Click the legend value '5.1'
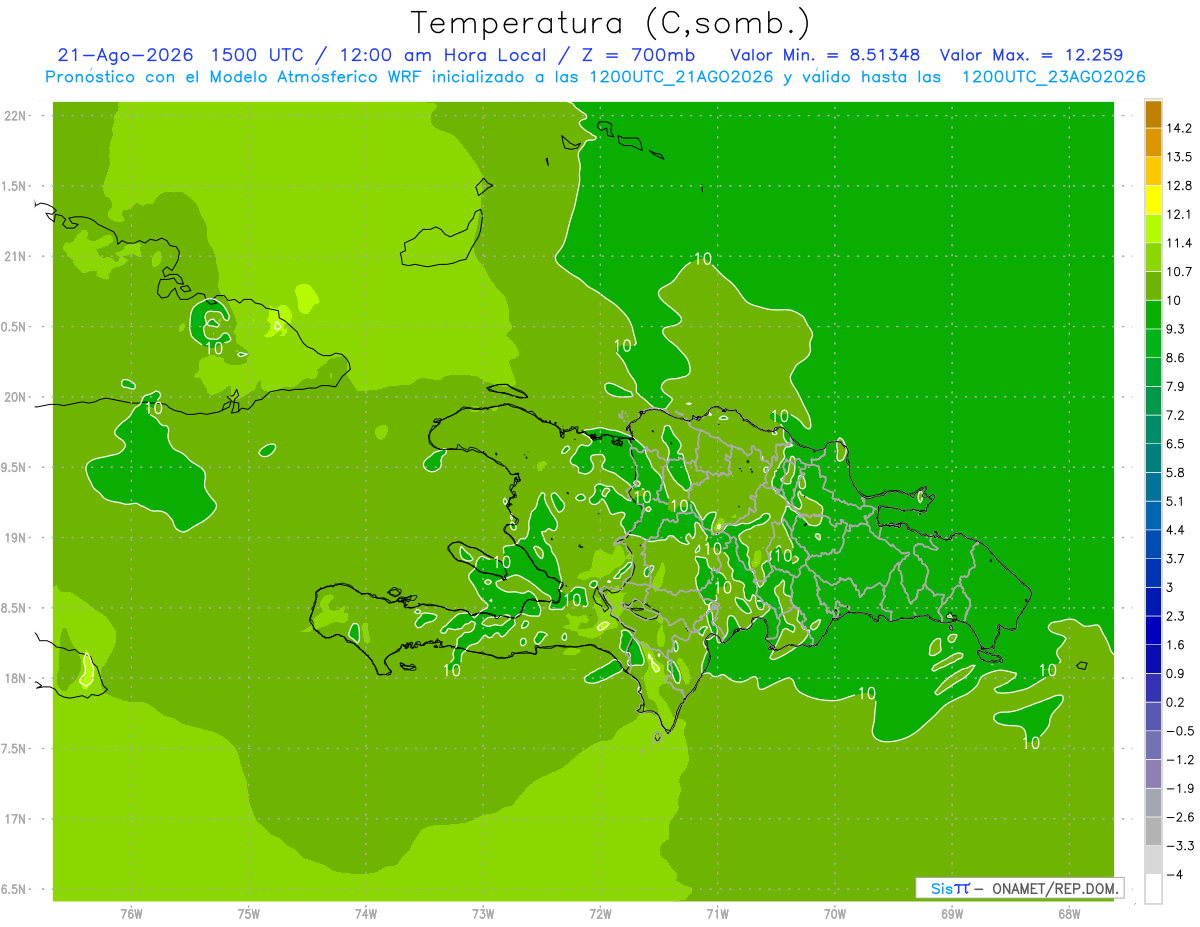The height and width of the screenshot is (927, 1200). coord(1176,501)
